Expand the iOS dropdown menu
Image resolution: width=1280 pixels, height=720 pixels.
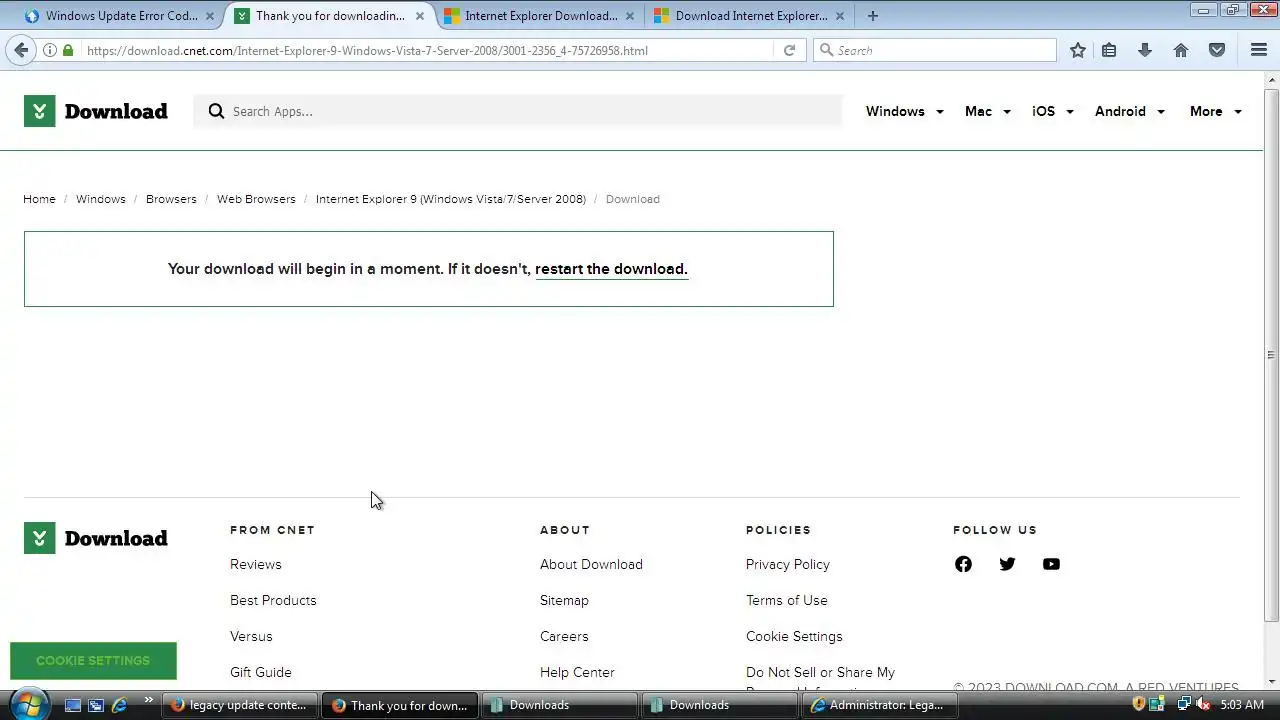[x=1053, y=111]
